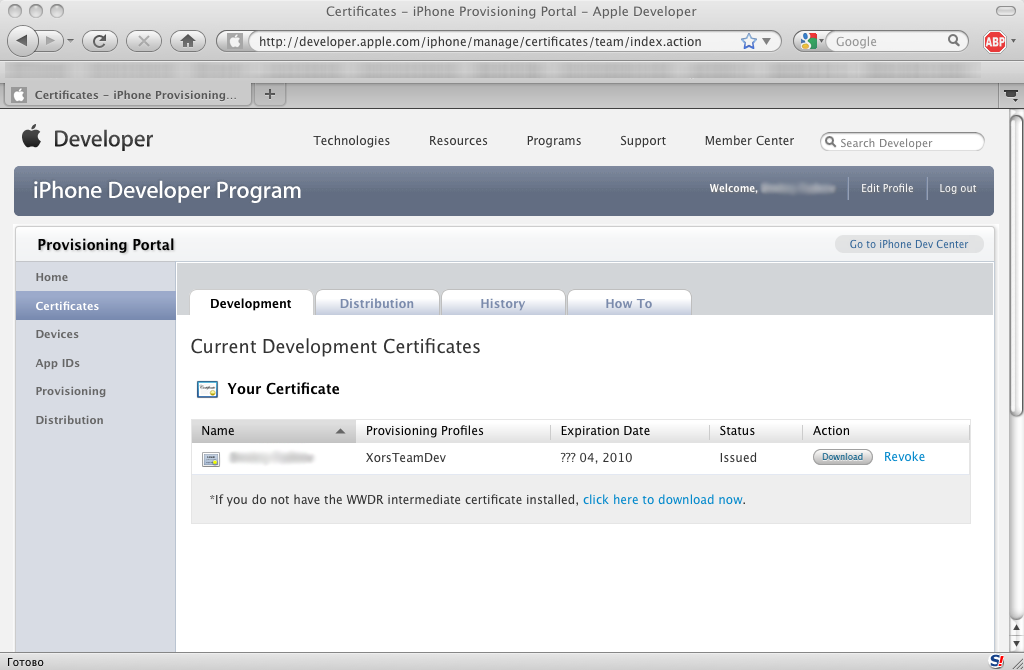This screenshot has width=1024, height=670.
Task: Click the XorsTeamDev provisioning profile cell
Action: pyautogui.click(x=406, y=457)
